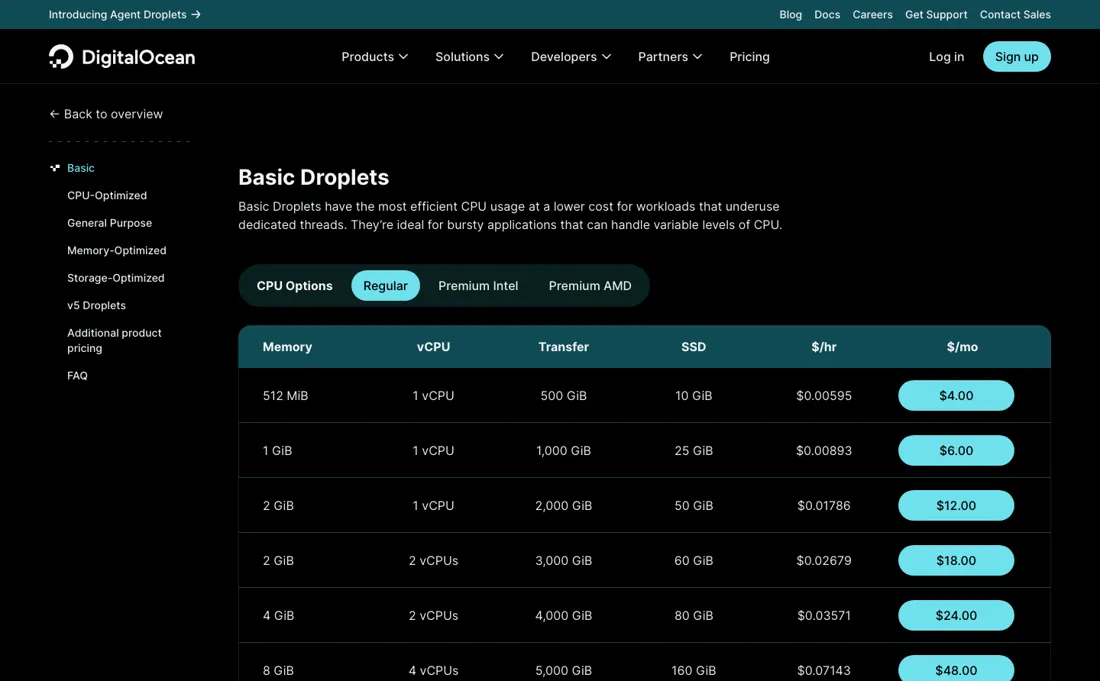Screen dimensions: 1100x681
Task: Go Back to overview
Action: click(x=106, y=114)
